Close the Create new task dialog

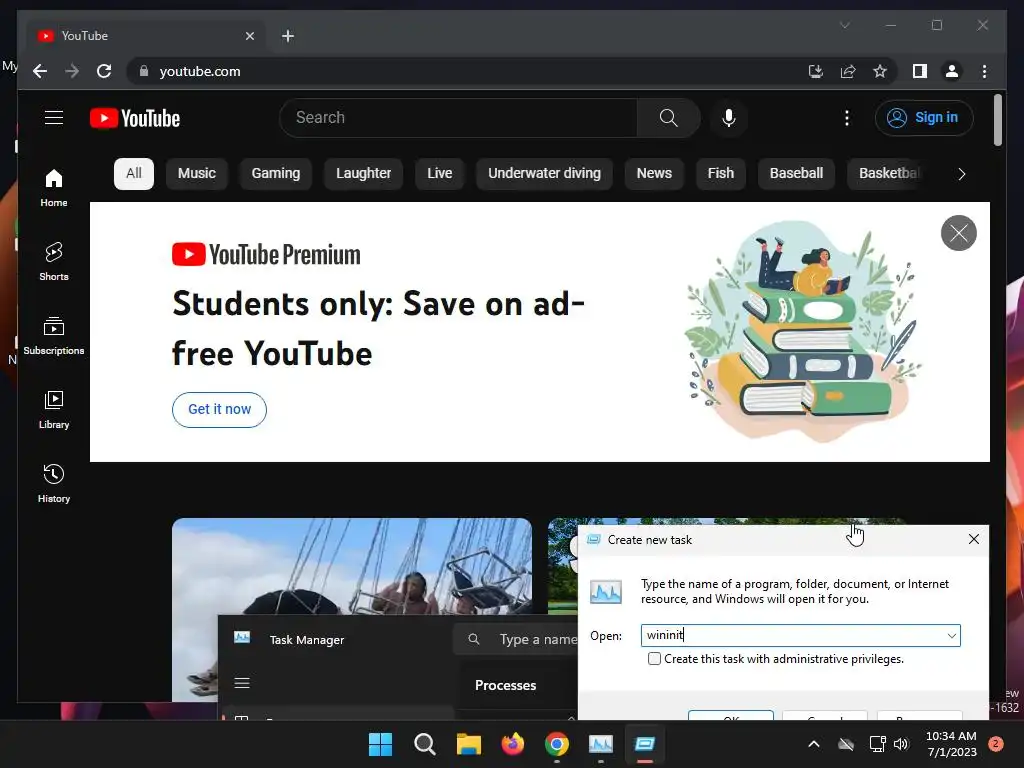point(973,539)
